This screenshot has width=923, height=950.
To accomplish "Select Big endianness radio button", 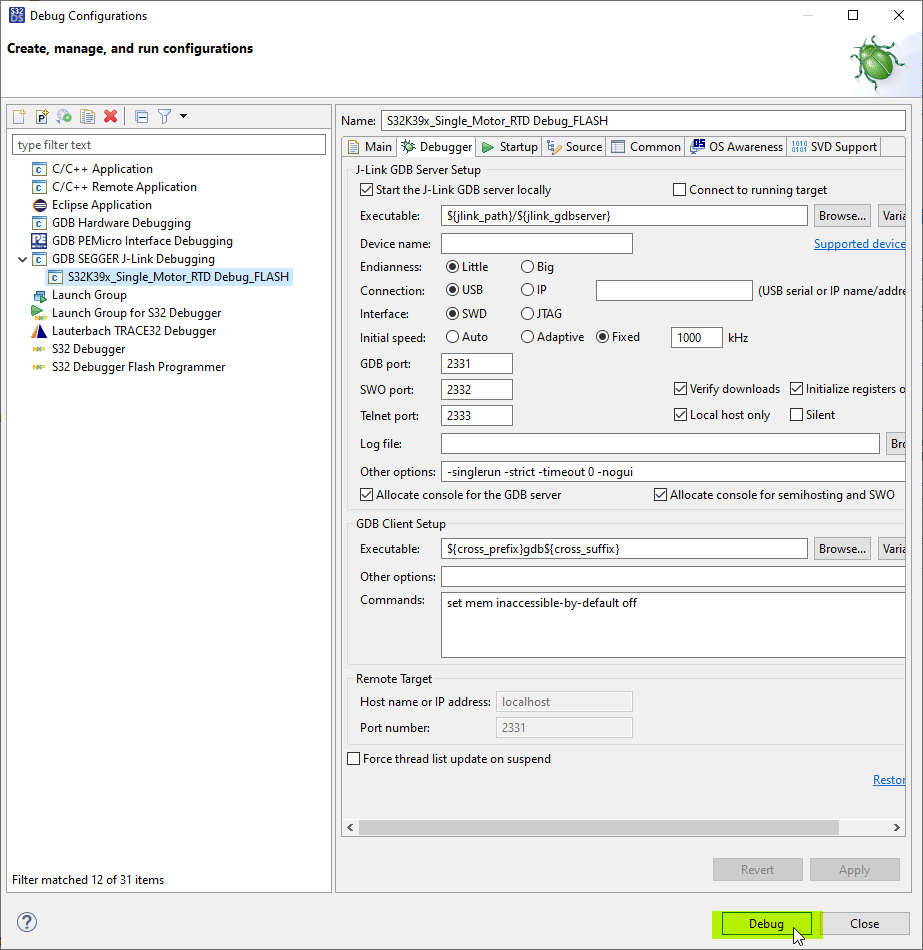I will coord(527,267).
